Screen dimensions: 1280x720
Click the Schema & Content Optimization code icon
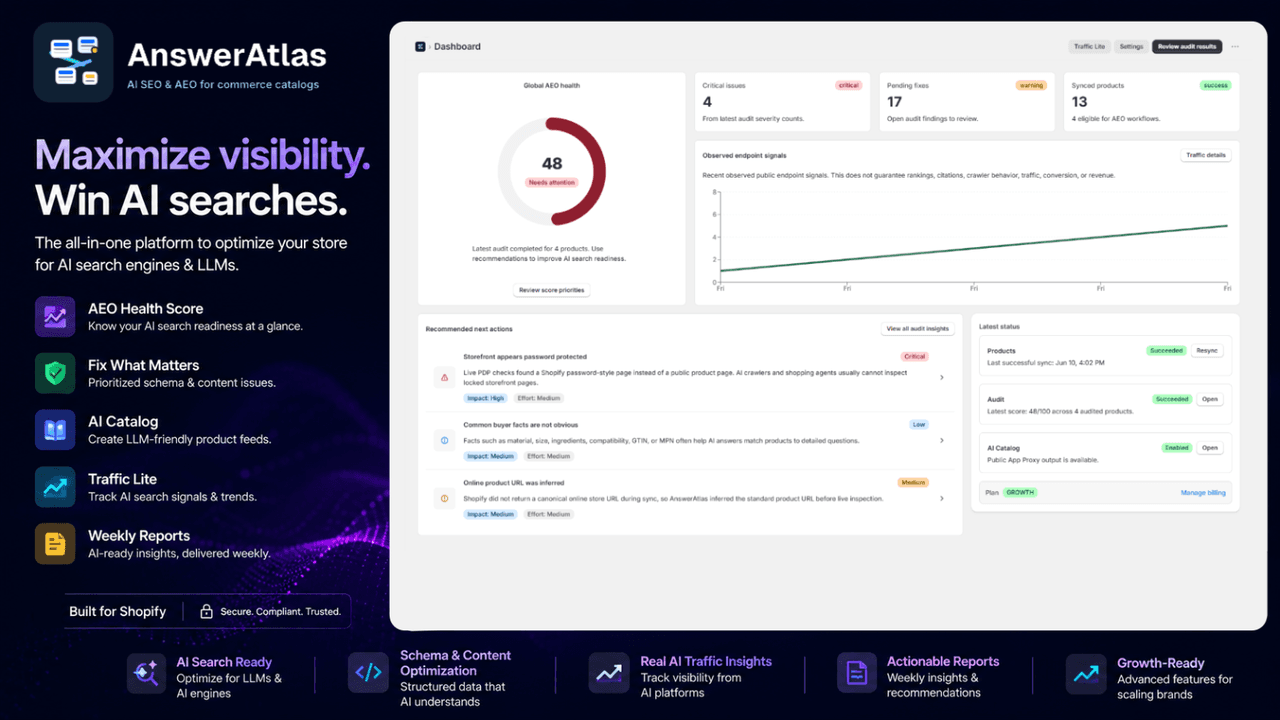[x=368, y=673]
